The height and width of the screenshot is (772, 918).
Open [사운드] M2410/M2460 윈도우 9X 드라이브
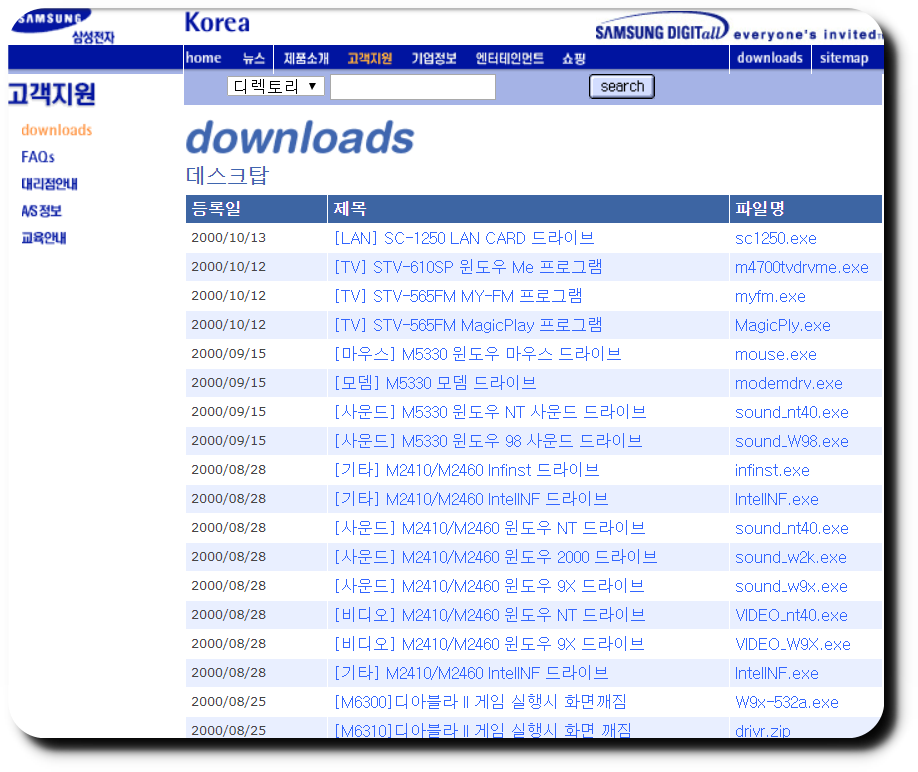pos(489,586)
